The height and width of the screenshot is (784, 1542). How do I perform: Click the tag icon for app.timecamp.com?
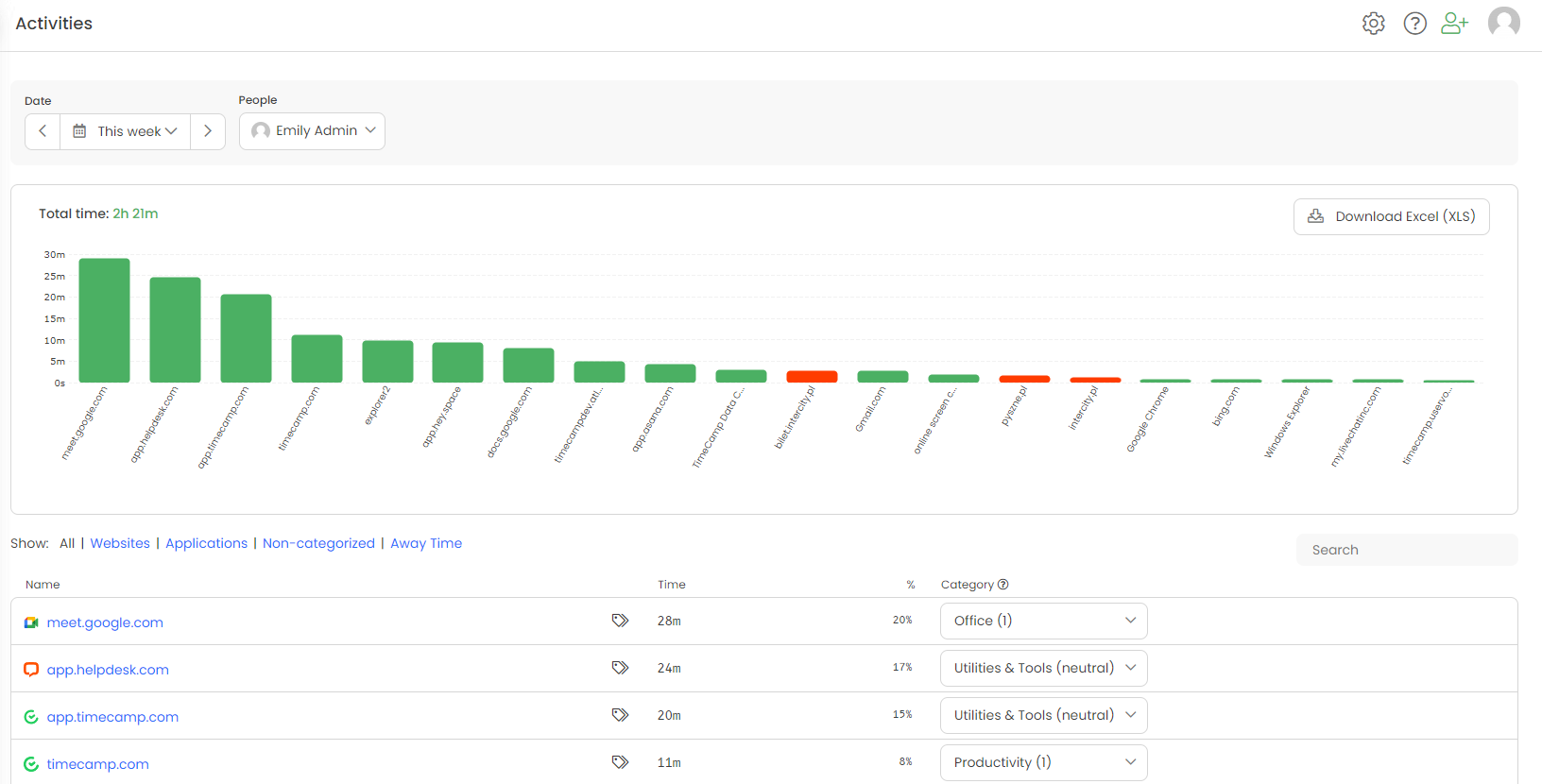[x=620, y=715]
